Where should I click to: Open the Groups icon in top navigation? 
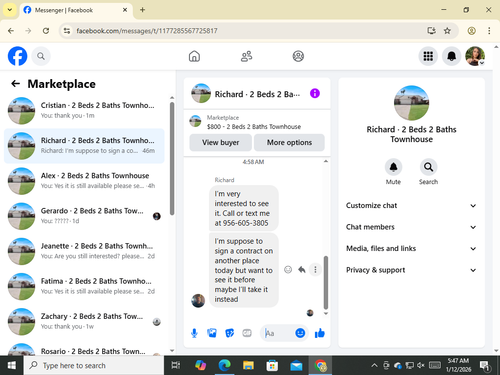point(298,56)
